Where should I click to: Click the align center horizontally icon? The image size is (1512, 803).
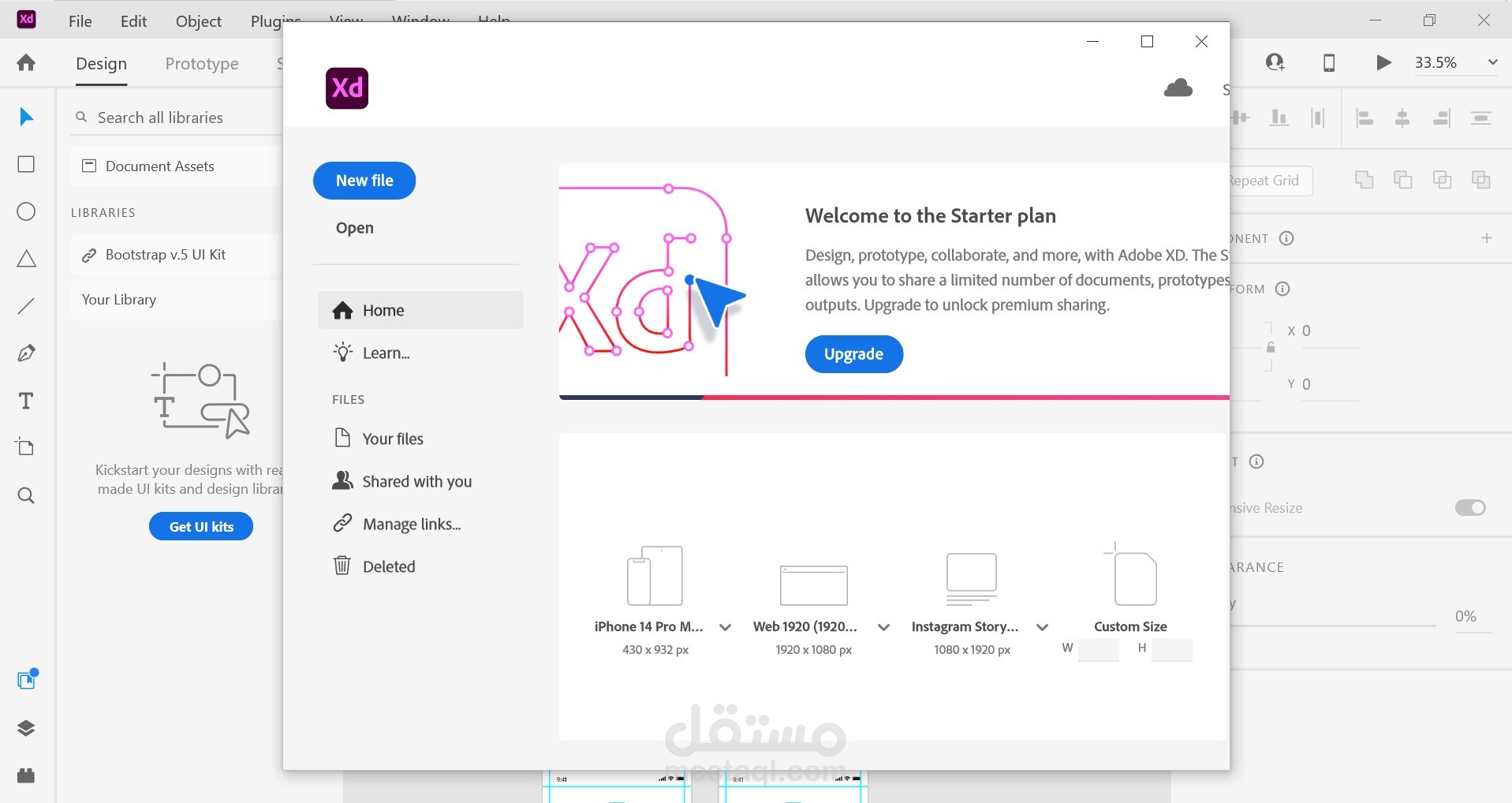1402,118
